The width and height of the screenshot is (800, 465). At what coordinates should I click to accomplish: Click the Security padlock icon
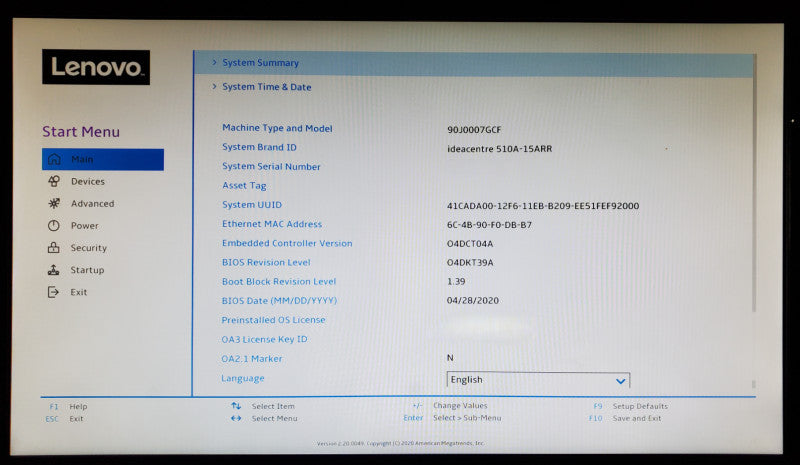(x=54, y=248)
